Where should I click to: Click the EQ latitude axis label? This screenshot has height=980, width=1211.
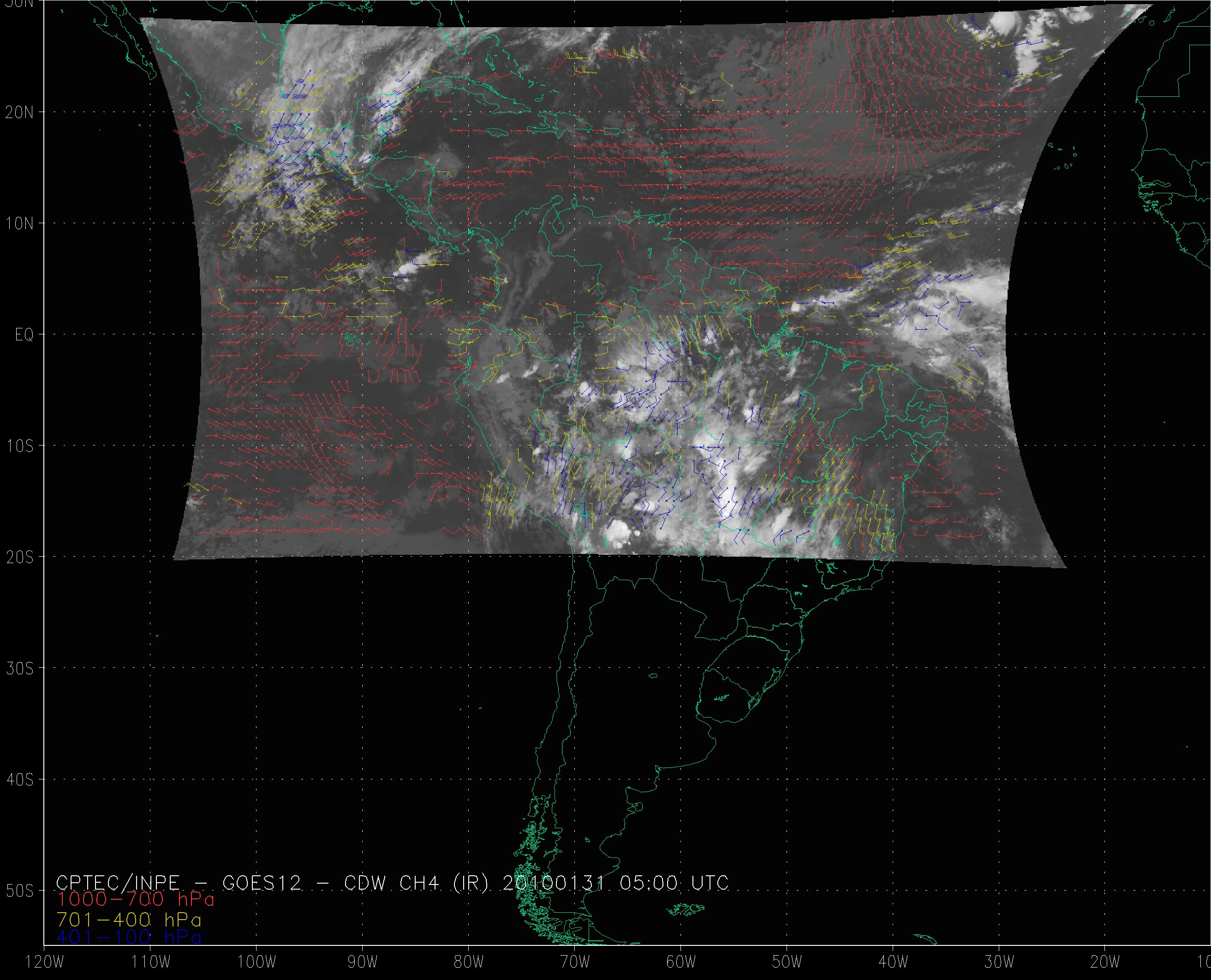[x=24, y=335]
